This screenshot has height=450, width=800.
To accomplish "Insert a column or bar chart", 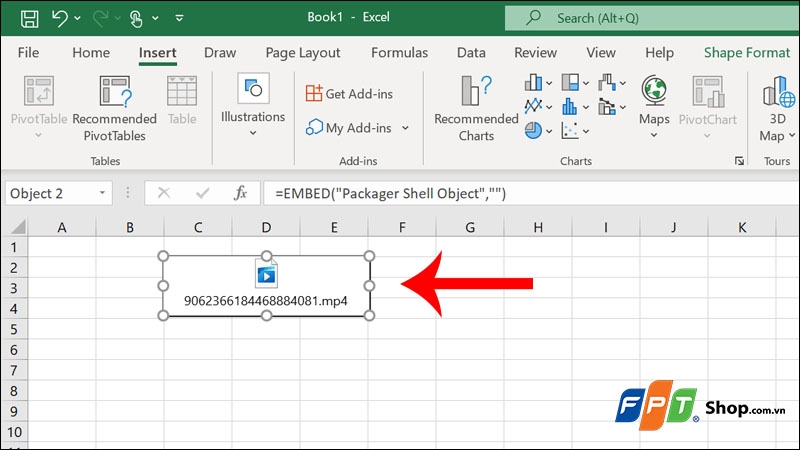I will pos(534,82).
